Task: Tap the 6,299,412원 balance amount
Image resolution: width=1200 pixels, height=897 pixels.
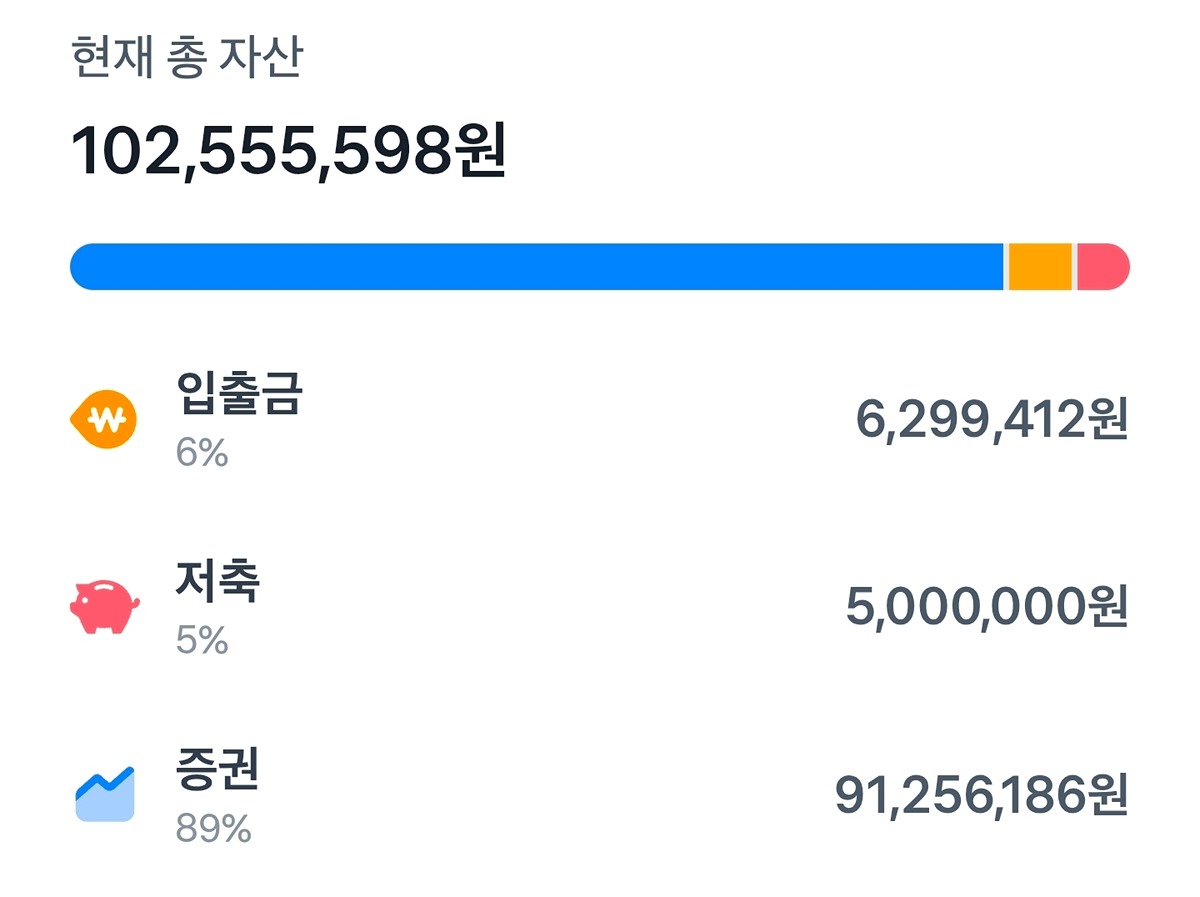Action: 991,420
